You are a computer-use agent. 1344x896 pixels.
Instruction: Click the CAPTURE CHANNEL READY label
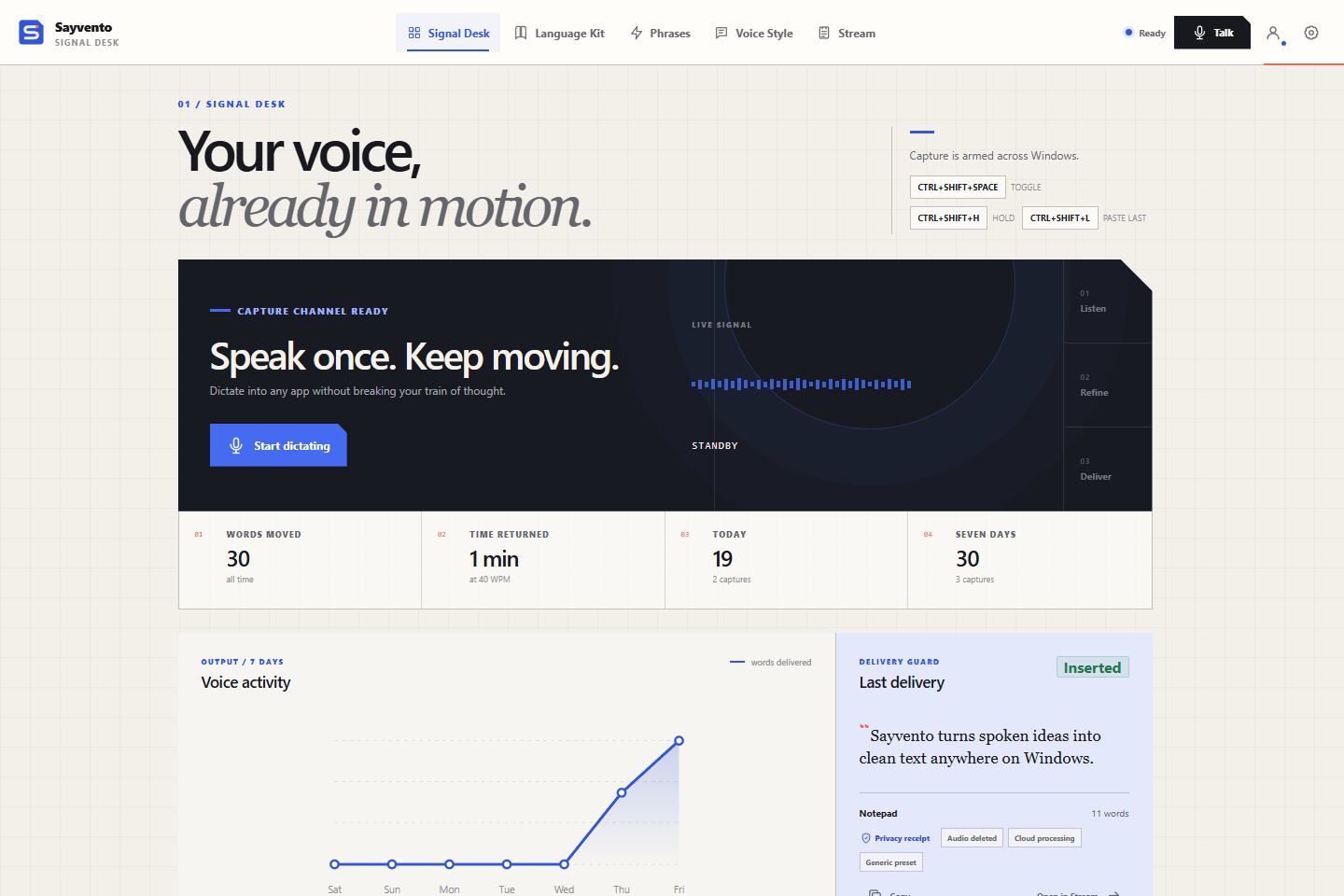click(x=313, y=311)
